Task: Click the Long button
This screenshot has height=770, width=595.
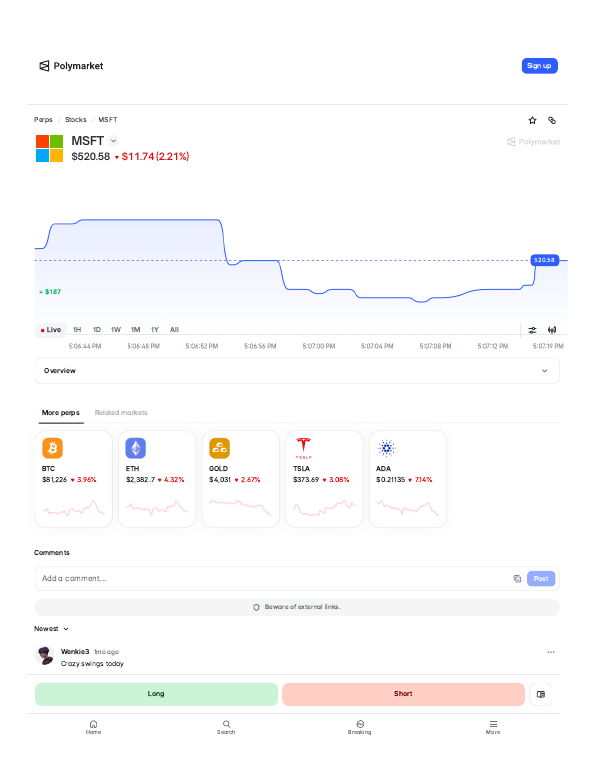Action: [156, 694]
